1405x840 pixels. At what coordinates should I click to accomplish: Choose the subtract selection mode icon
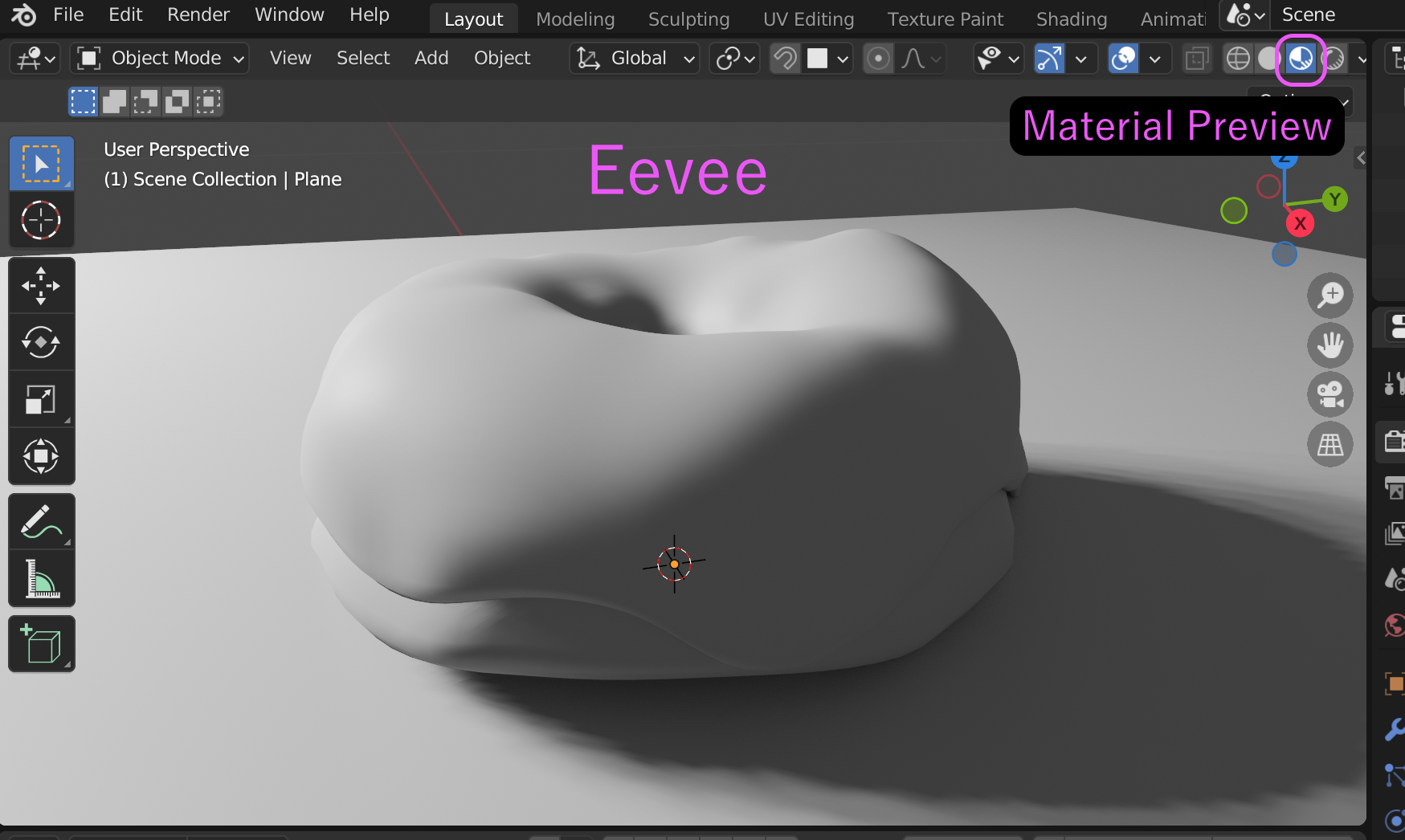pos(145,102)
